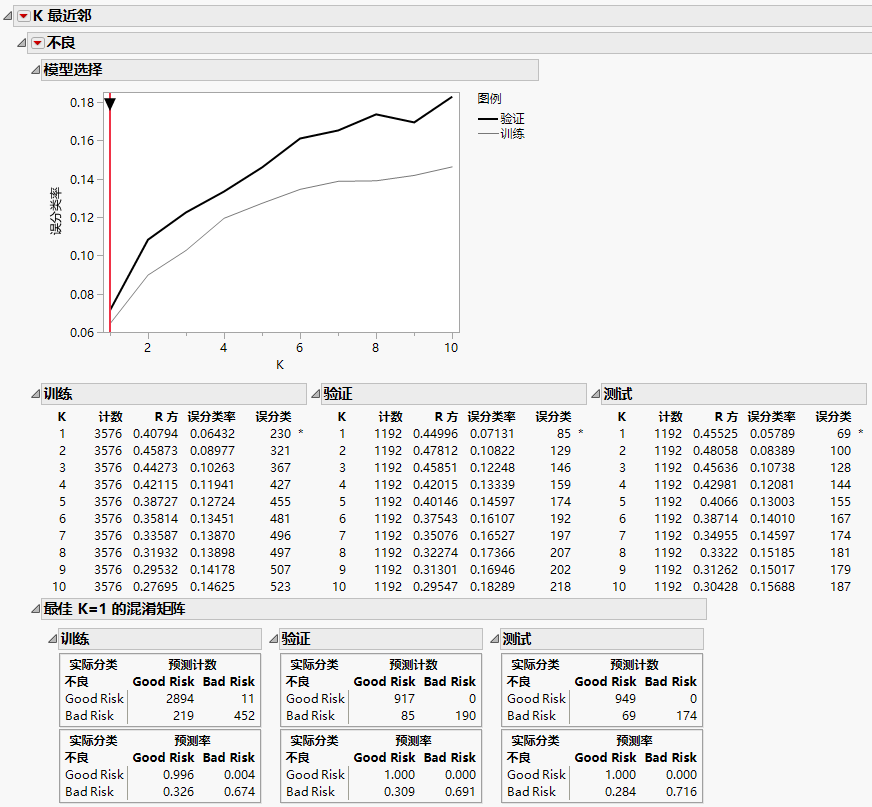This screenshot has height=807, width=872.
Task: Open the red triangle menu beside K 最近邻
Action: coord(24,16)
